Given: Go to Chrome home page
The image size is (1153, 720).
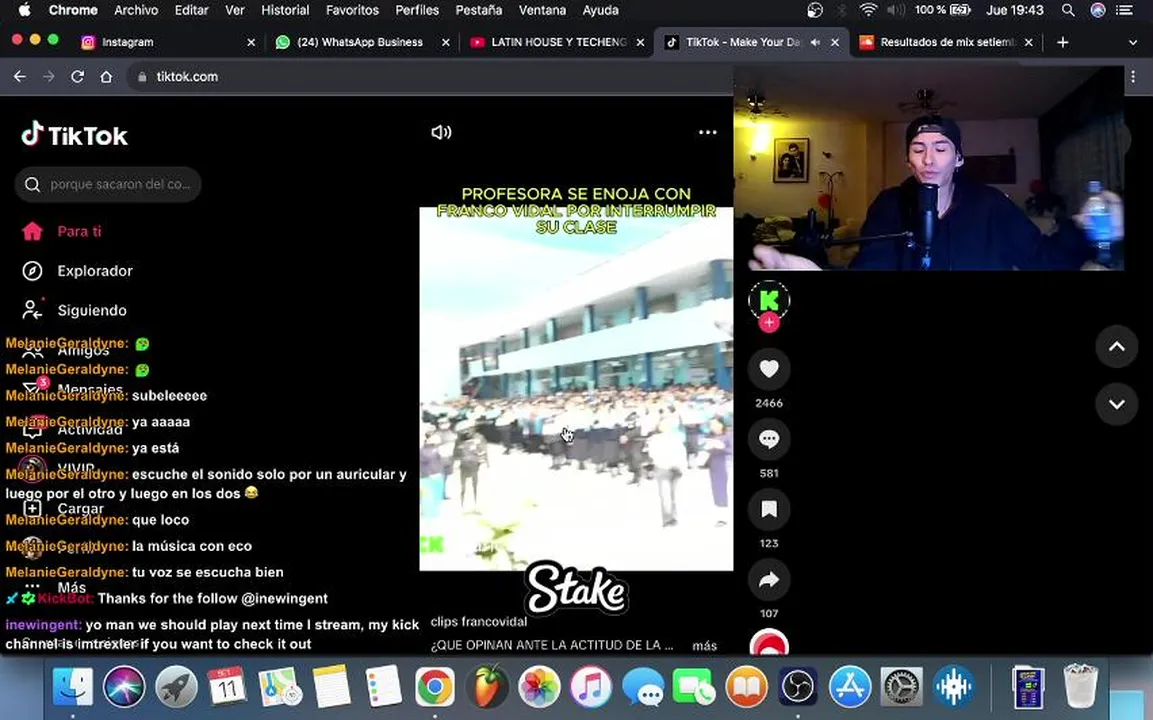Looking at the screenshot, I should (106, 76).
